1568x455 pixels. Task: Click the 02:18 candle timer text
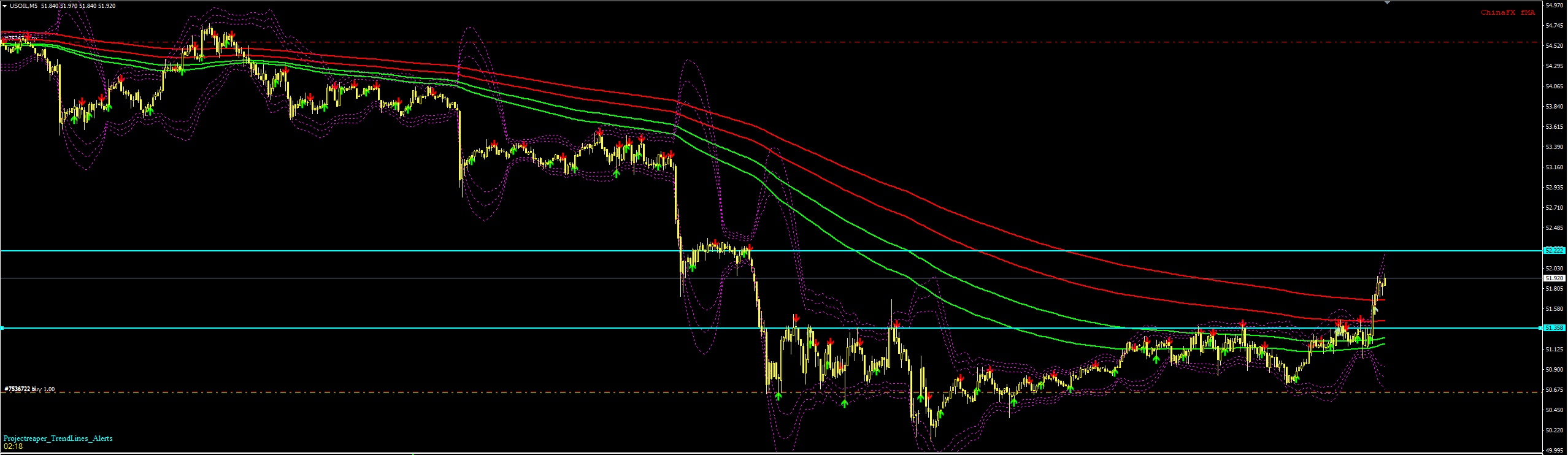[13, 446]
